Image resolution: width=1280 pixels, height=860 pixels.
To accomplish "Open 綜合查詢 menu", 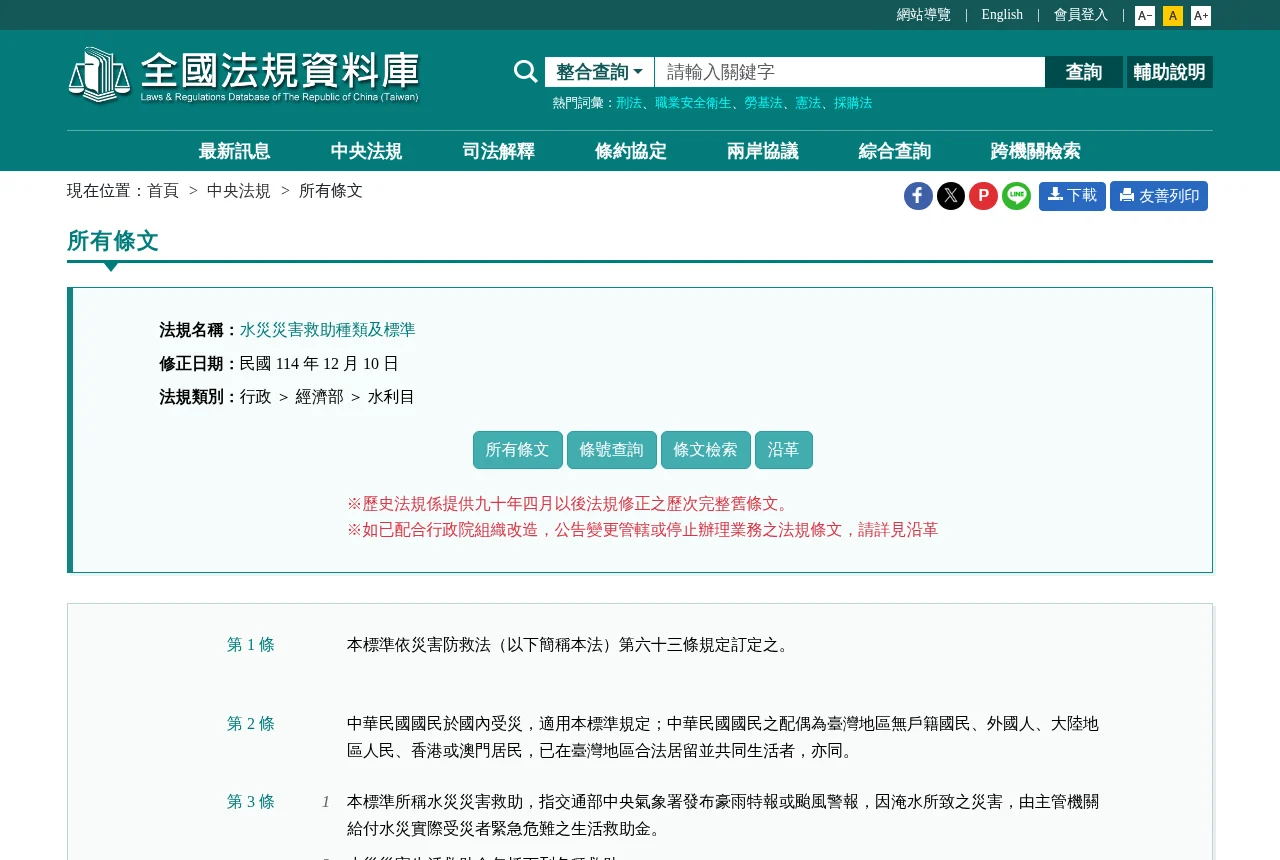I will (x=894, y=152).
